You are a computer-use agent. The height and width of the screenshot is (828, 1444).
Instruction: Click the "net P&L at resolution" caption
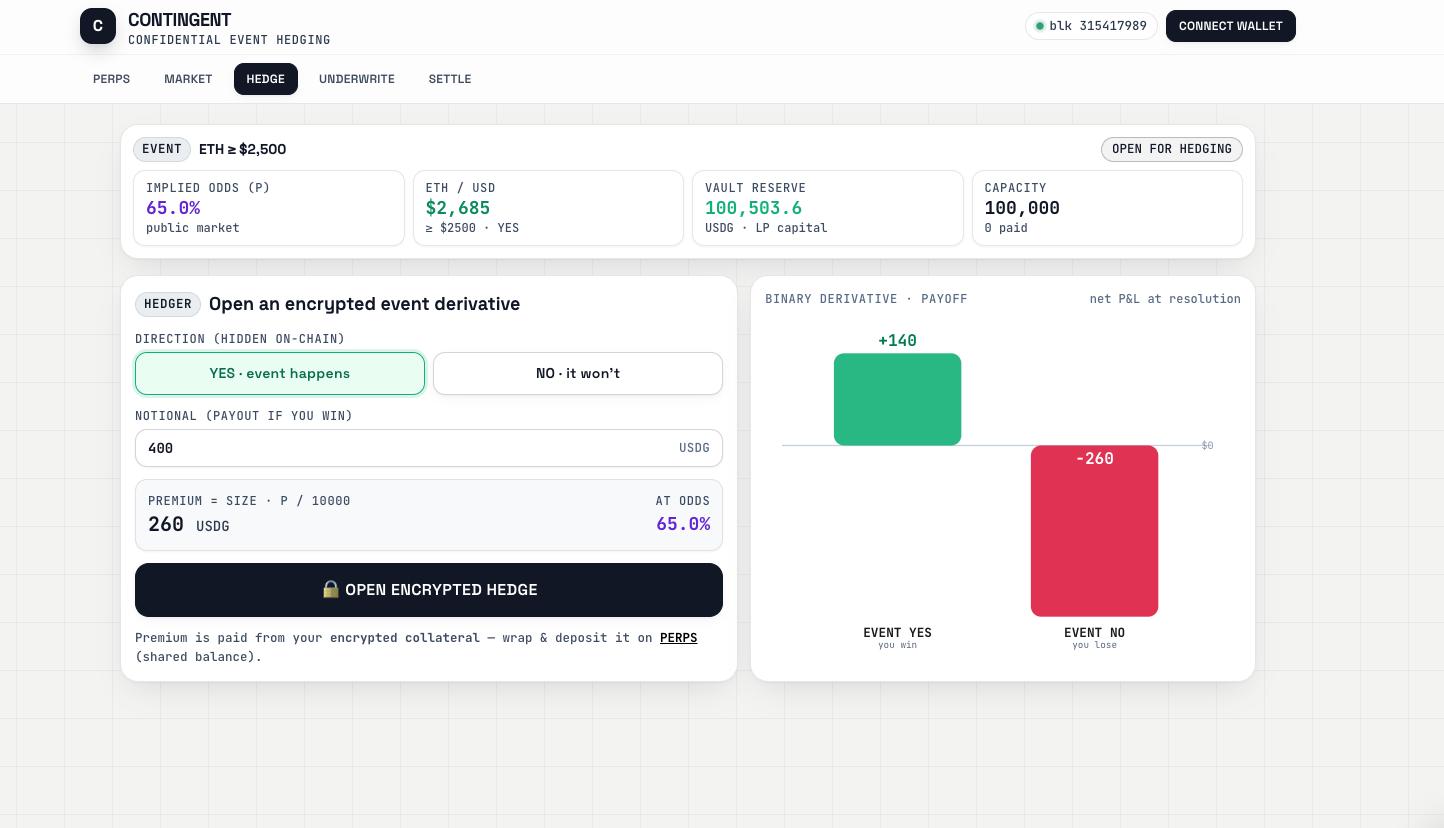tap(1165, 299)
